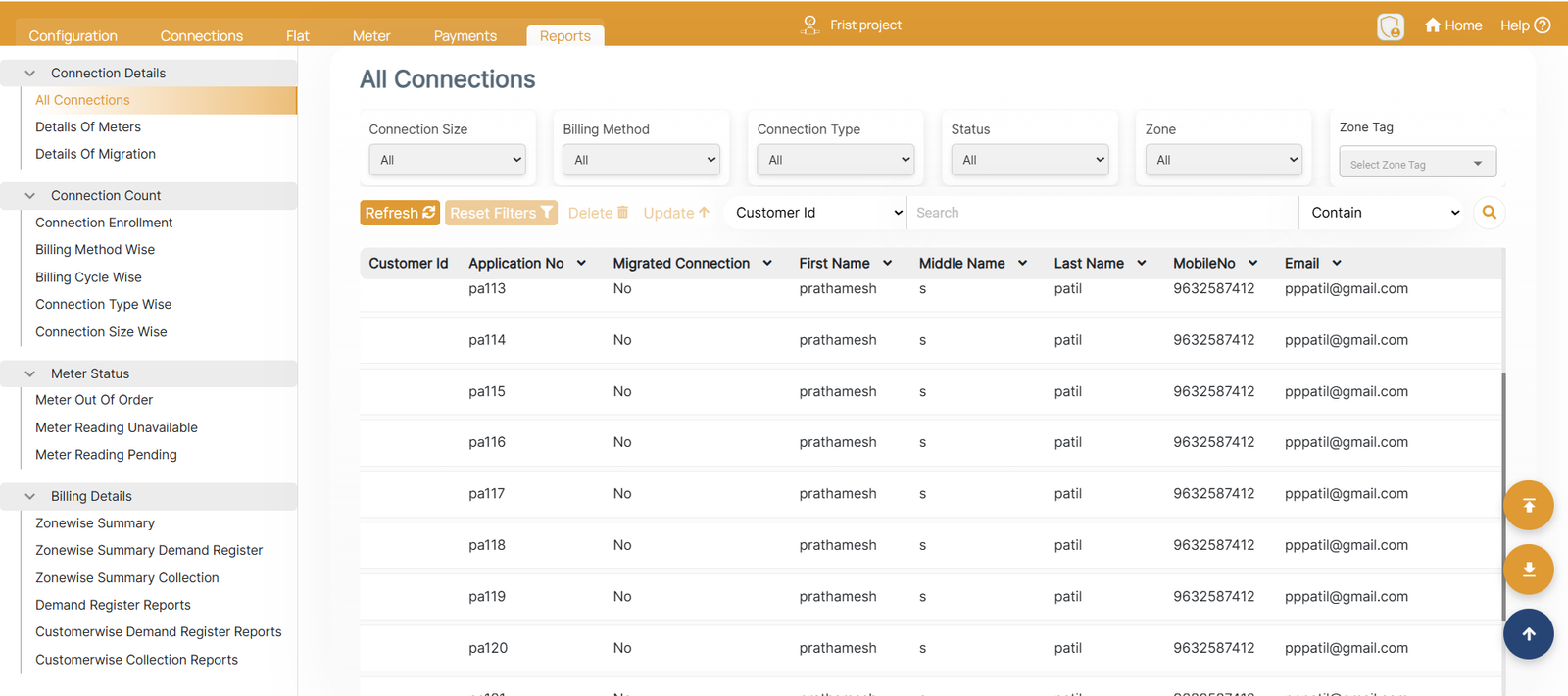1568x696 pixels.
Task: Click the Refresh button
Action: (400, 213)
